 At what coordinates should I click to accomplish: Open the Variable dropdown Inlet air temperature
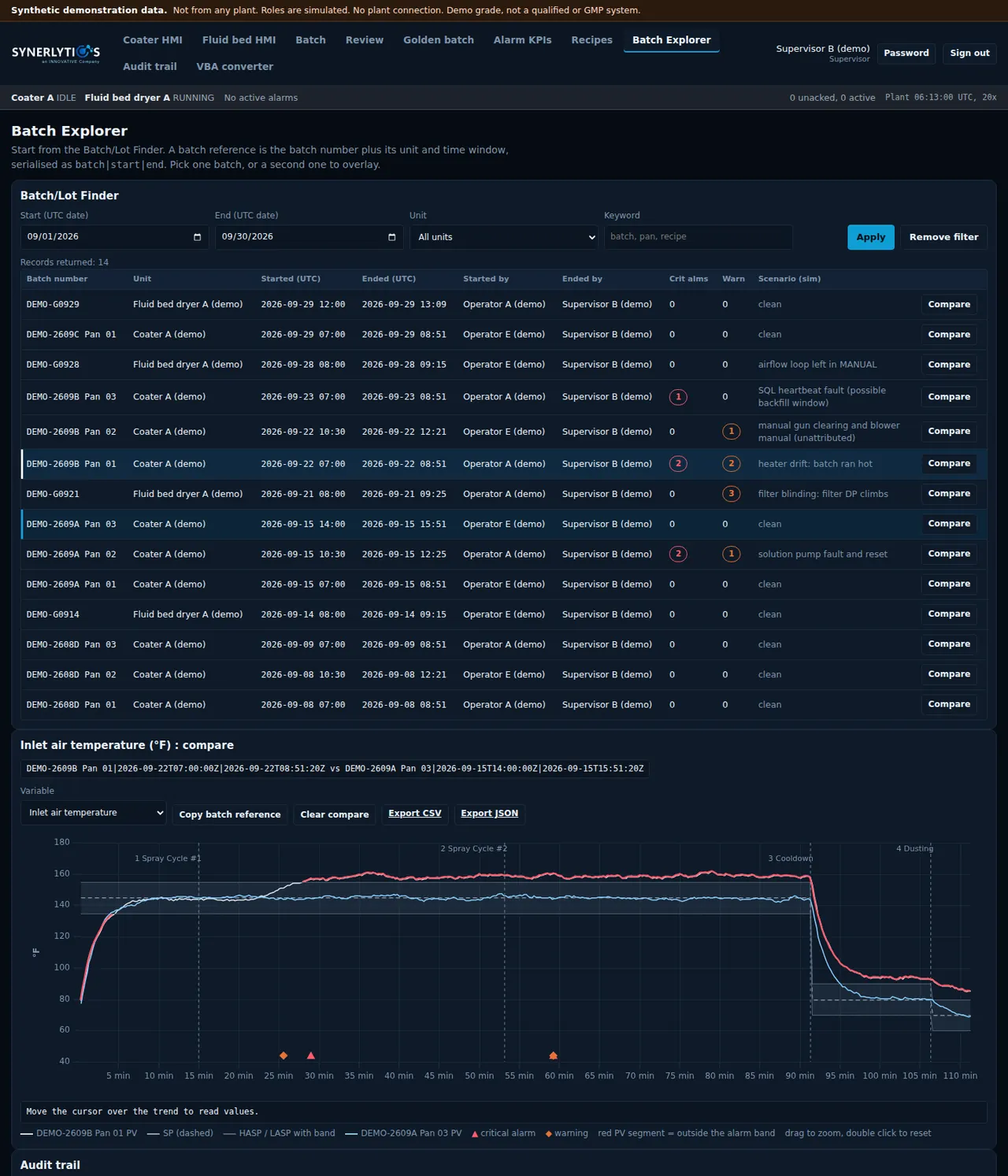pos(93,813)
